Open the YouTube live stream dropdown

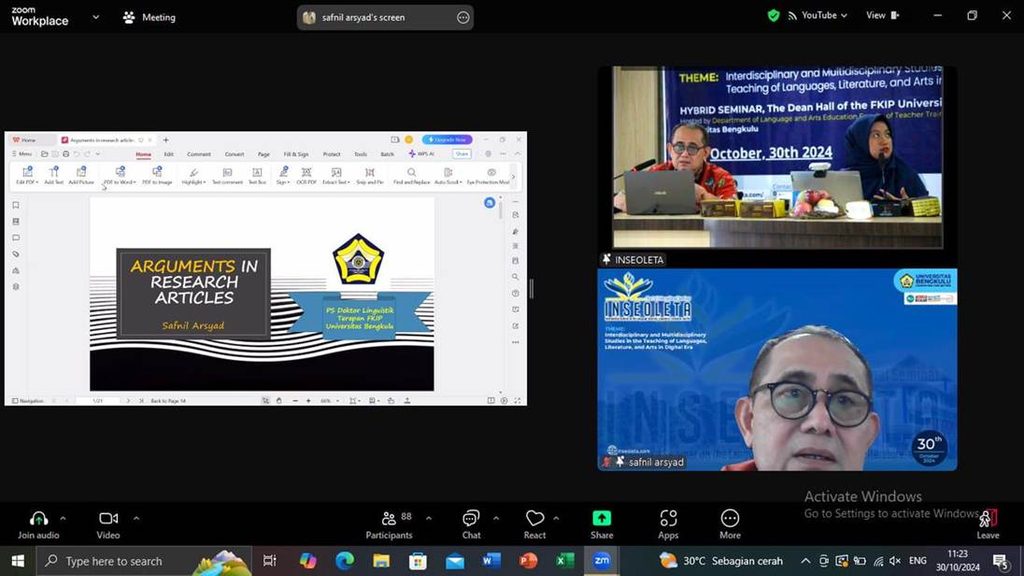[x=818, y=15]
